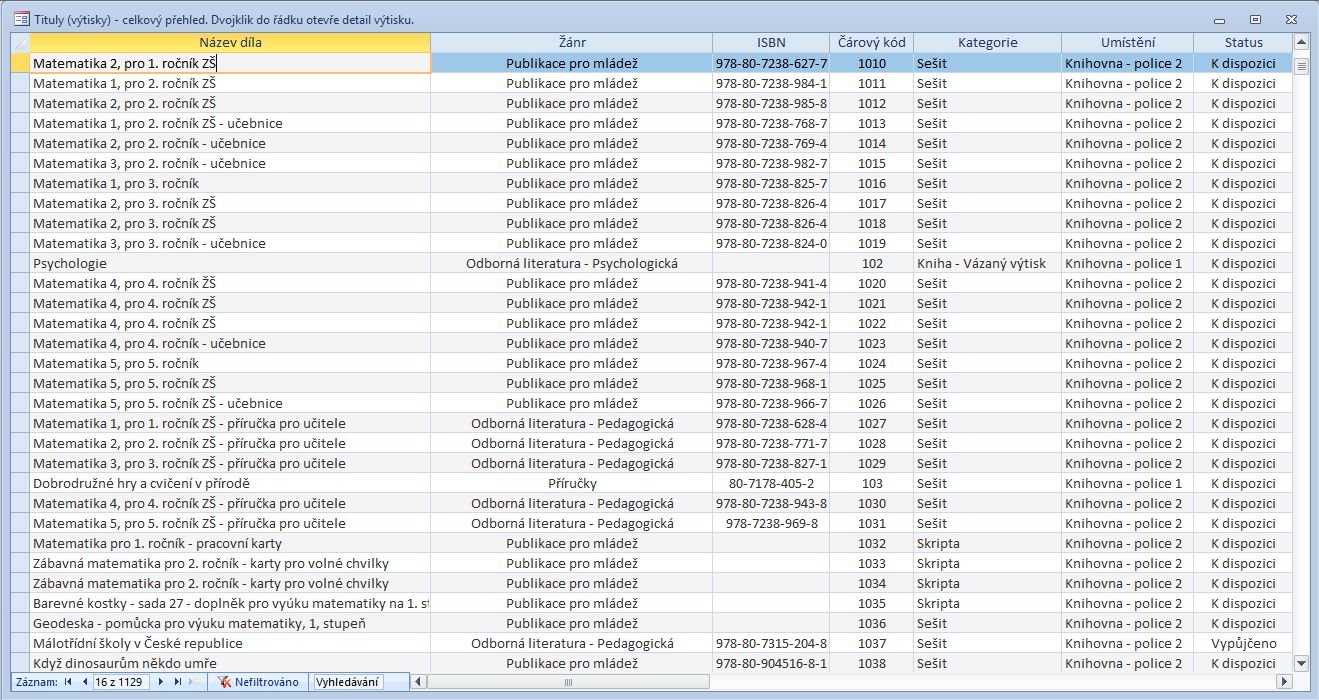The width and height of the screenshot is (1319, 700).
Task: Click the Název díla column header
Action: coord(230,43)
